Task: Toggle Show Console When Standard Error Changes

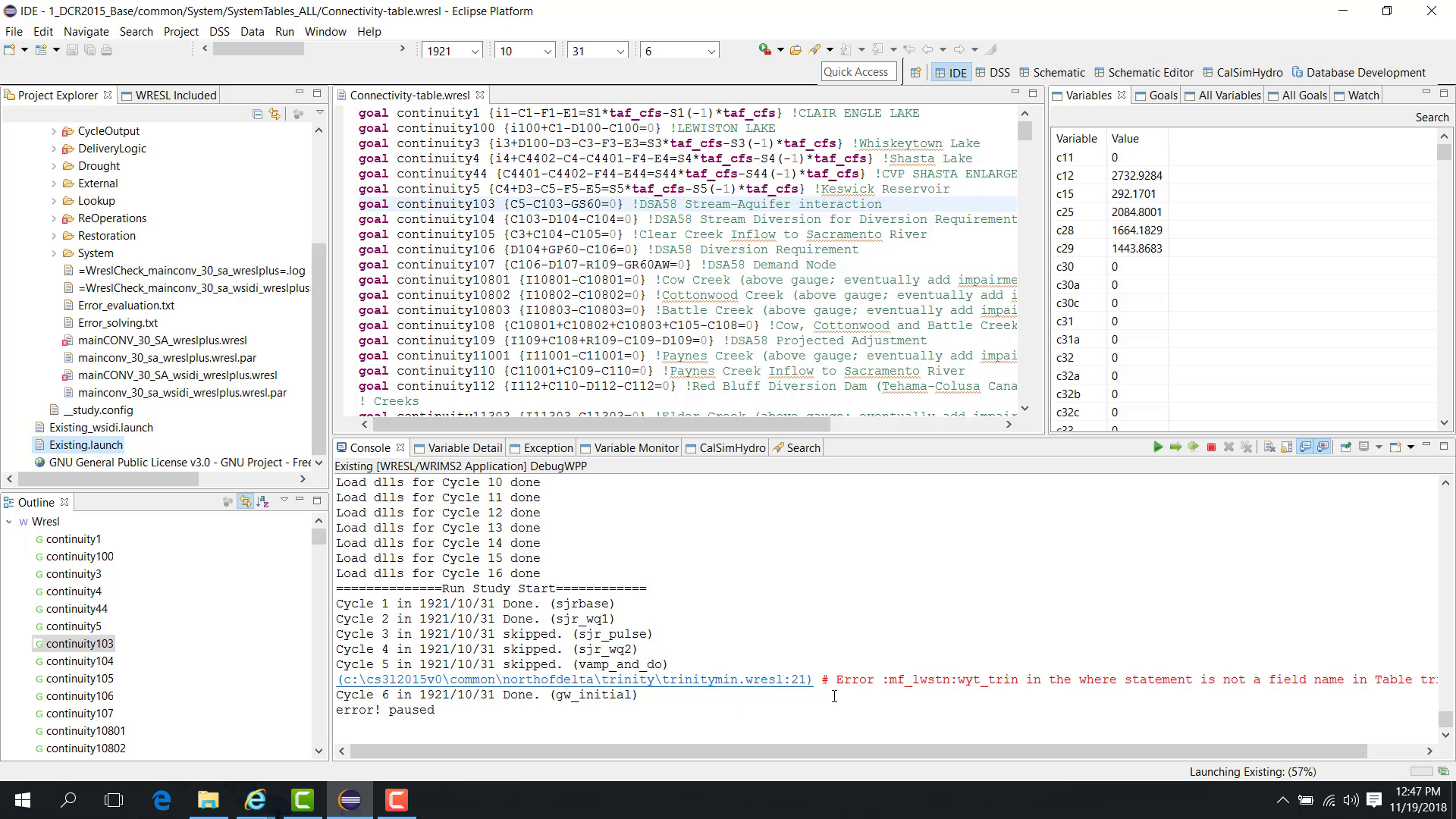Action: pos(1323,447)
